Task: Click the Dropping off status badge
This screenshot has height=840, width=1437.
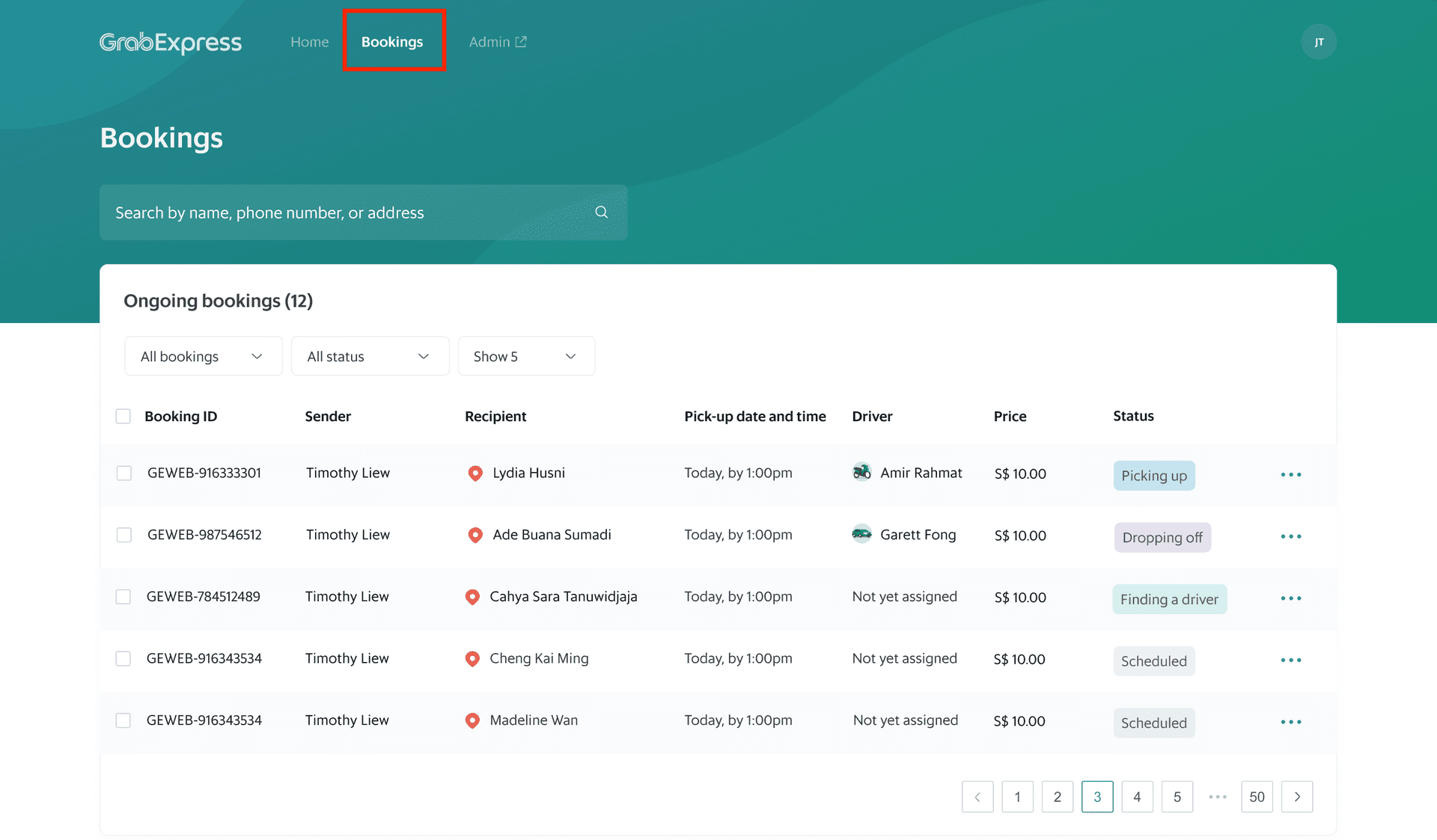Action: coord(1162,539)
